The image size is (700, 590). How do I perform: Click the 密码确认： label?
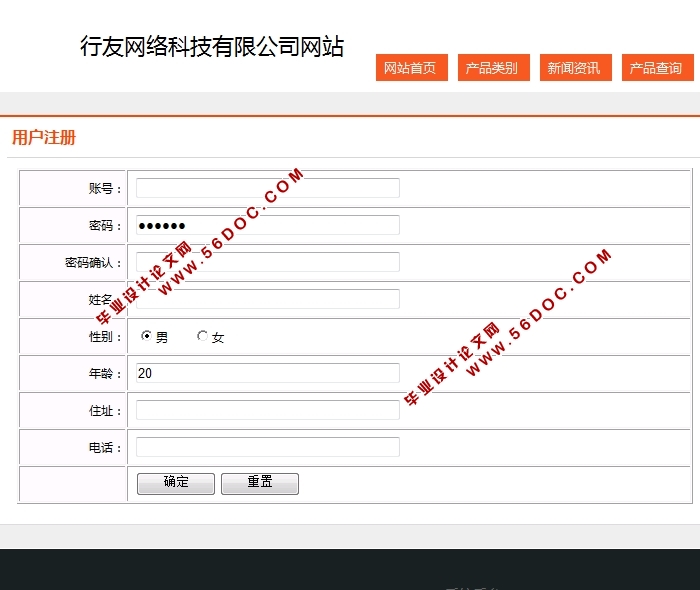93,262
